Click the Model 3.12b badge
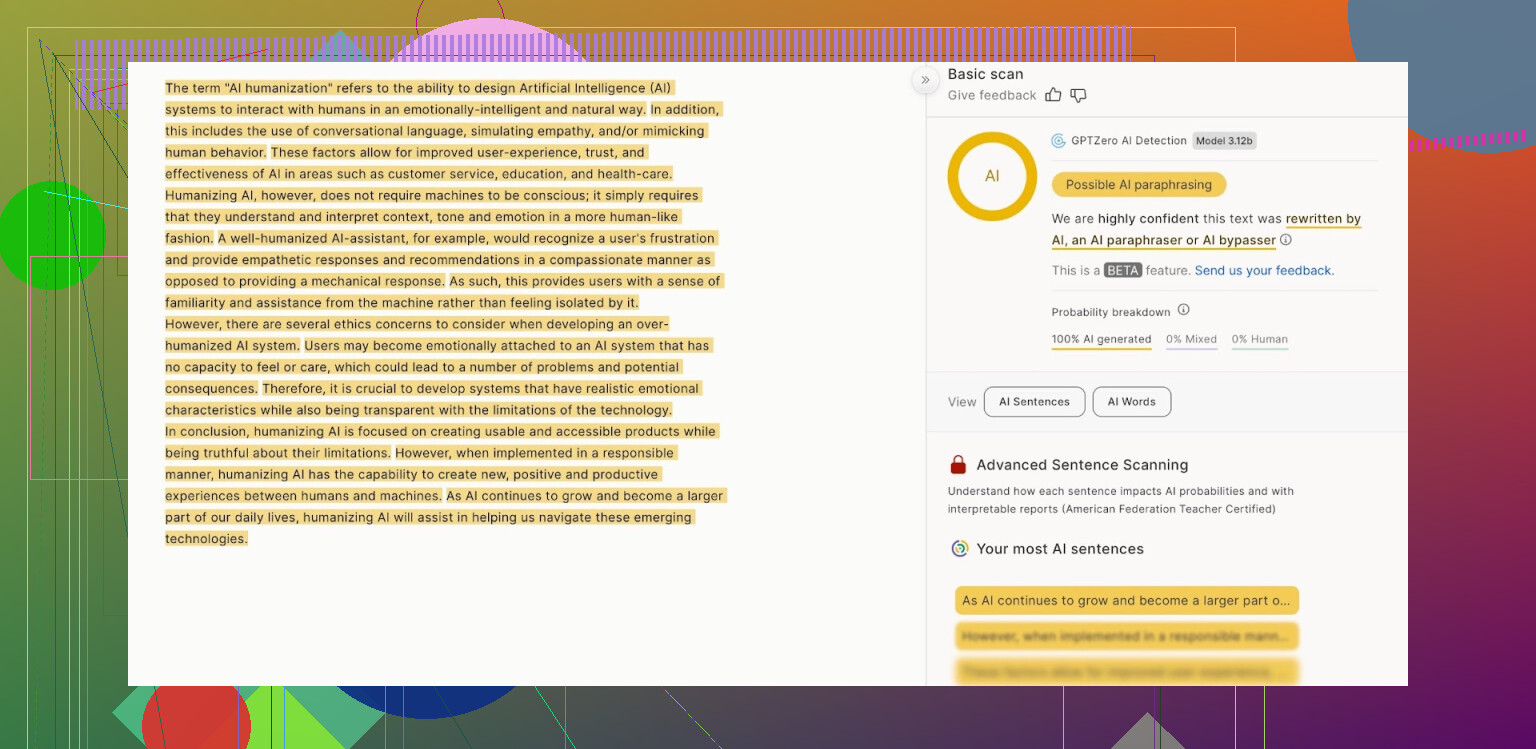 click(x=1224, y=141)
